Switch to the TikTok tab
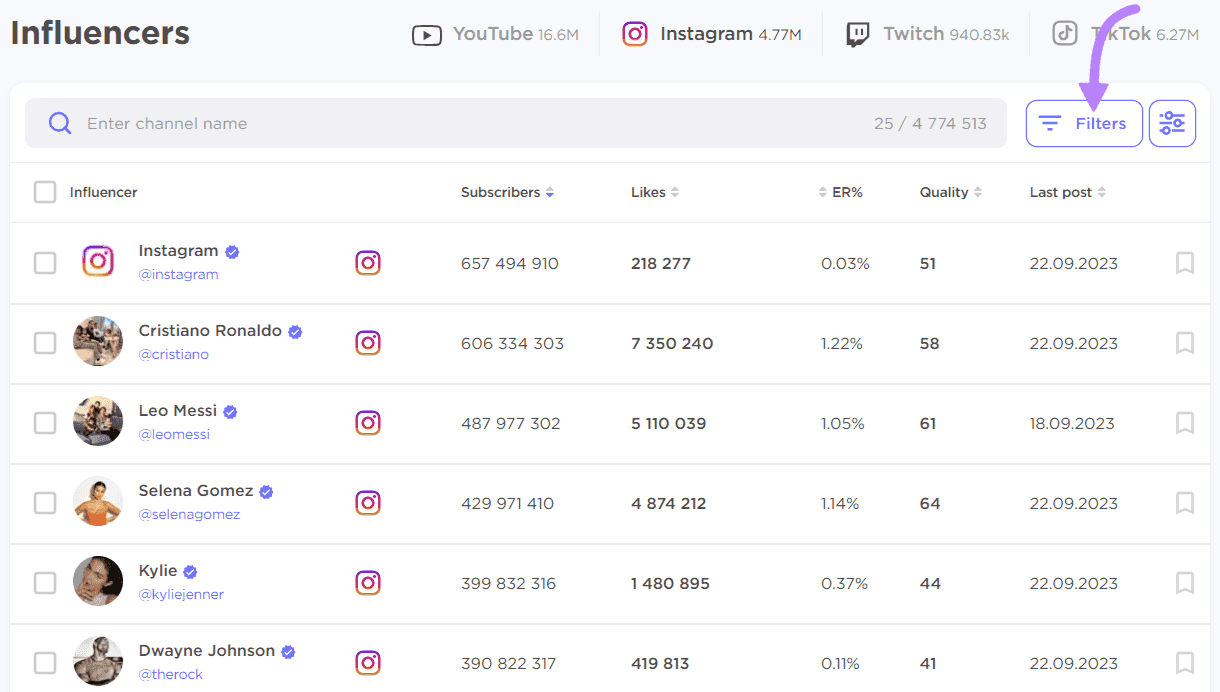The height and width of the screenshot is (692, 1220). [1126, 34]
